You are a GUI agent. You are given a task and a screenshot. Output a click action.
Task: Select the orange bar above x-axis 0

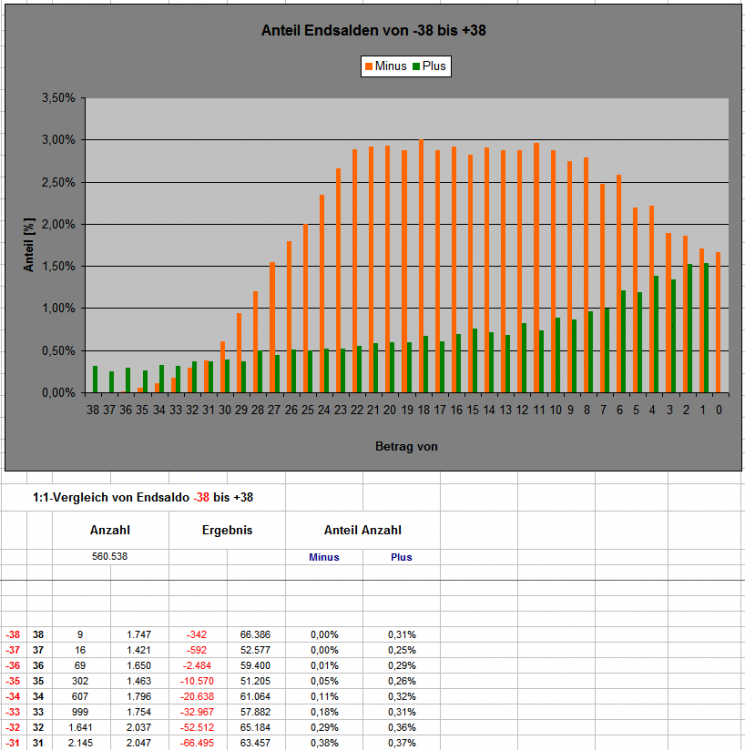pos(718,322)
